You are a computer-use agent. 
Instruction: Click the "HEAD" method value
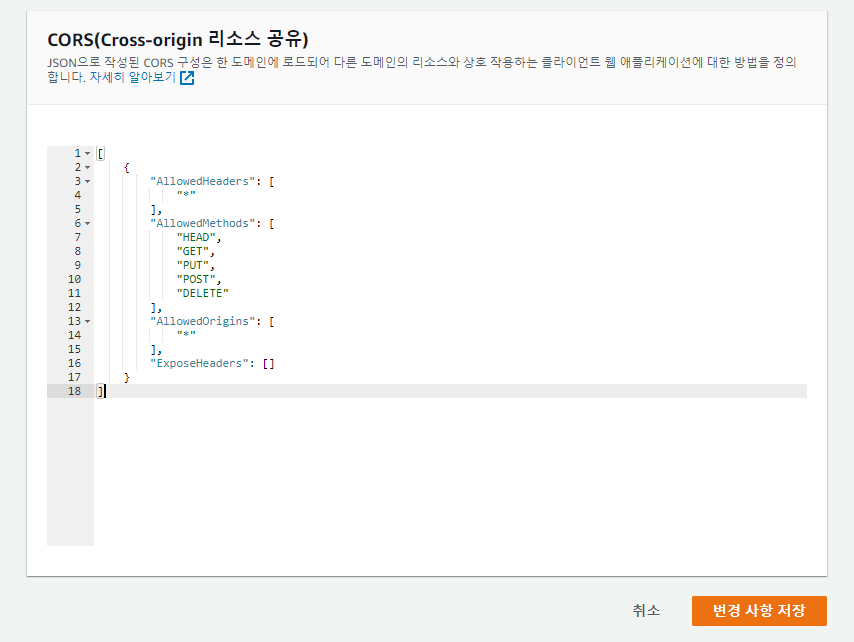tap(196, 237)
